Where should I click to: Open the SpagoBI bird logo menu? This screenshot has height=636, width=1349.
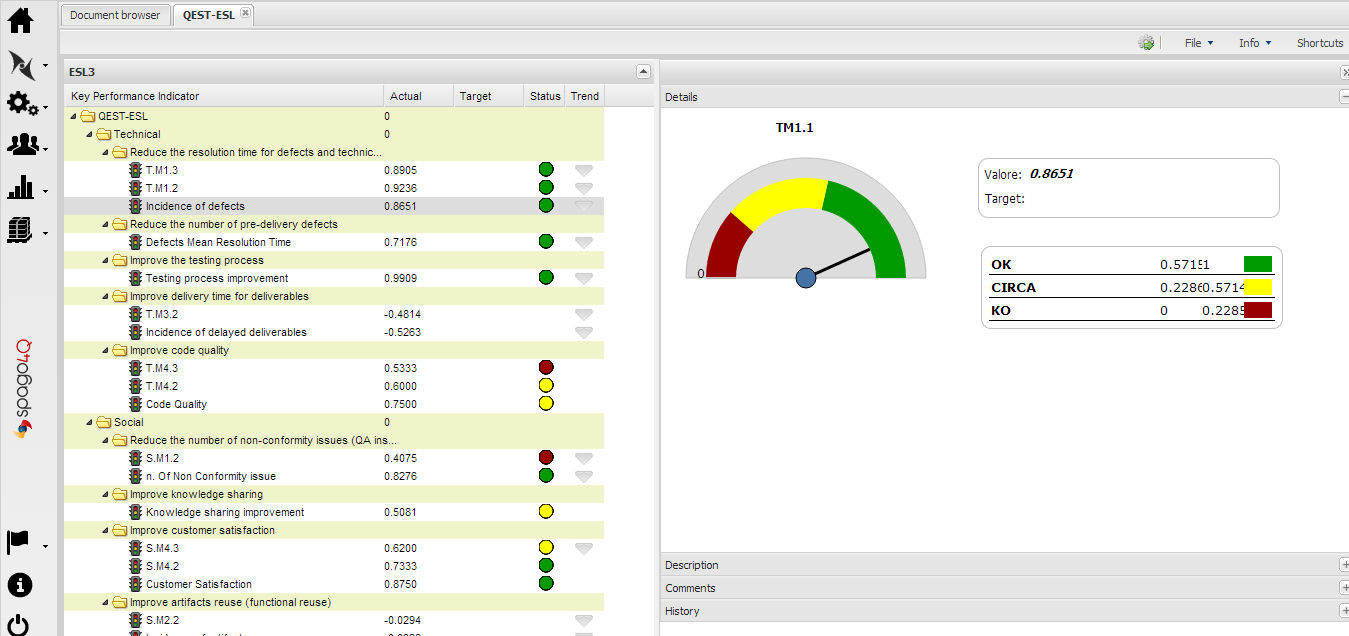(22, 65)
